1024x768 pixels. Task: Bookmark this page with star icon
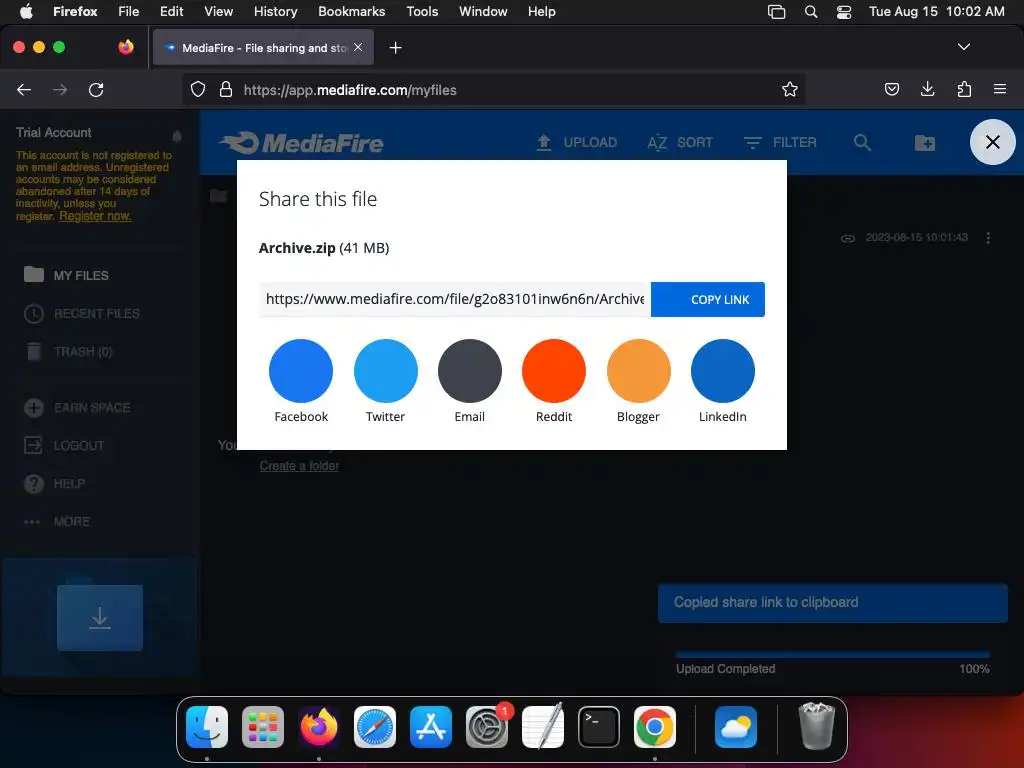point(790,89)
